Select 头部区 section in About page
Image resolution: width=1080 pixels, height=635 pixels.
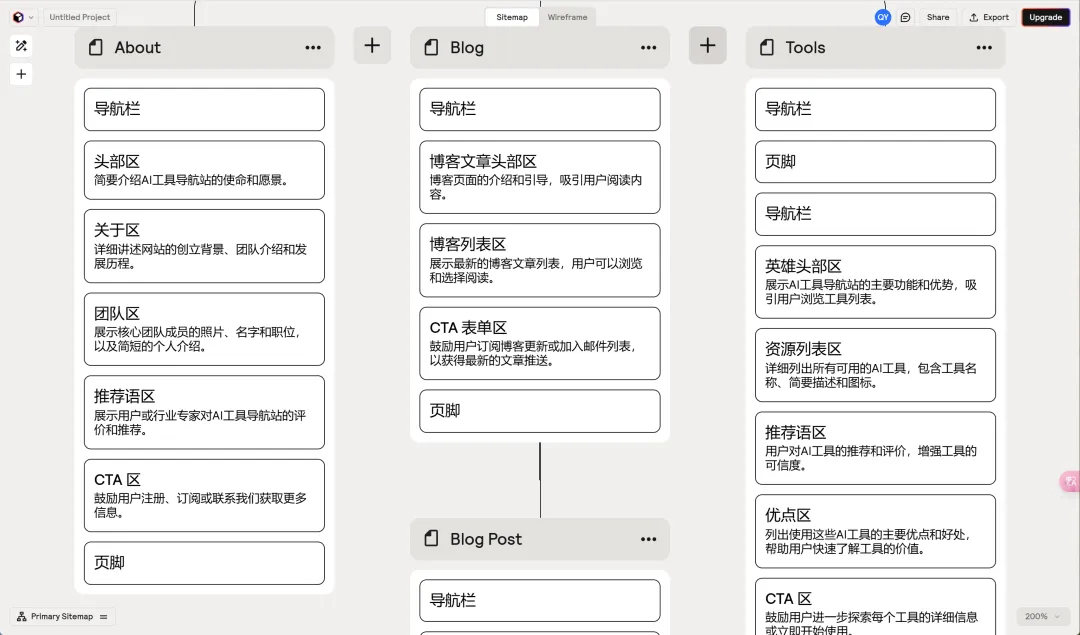click(x=205, y=170)
